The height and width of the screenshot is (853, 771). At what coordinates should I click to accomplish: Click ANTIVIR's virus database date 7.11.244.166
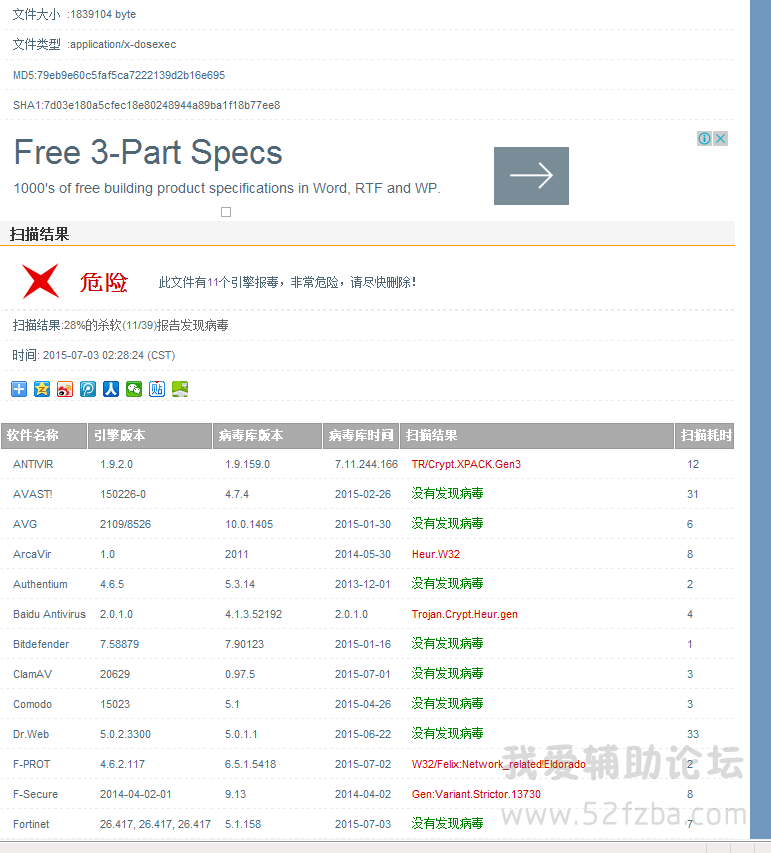pos(366,465)
